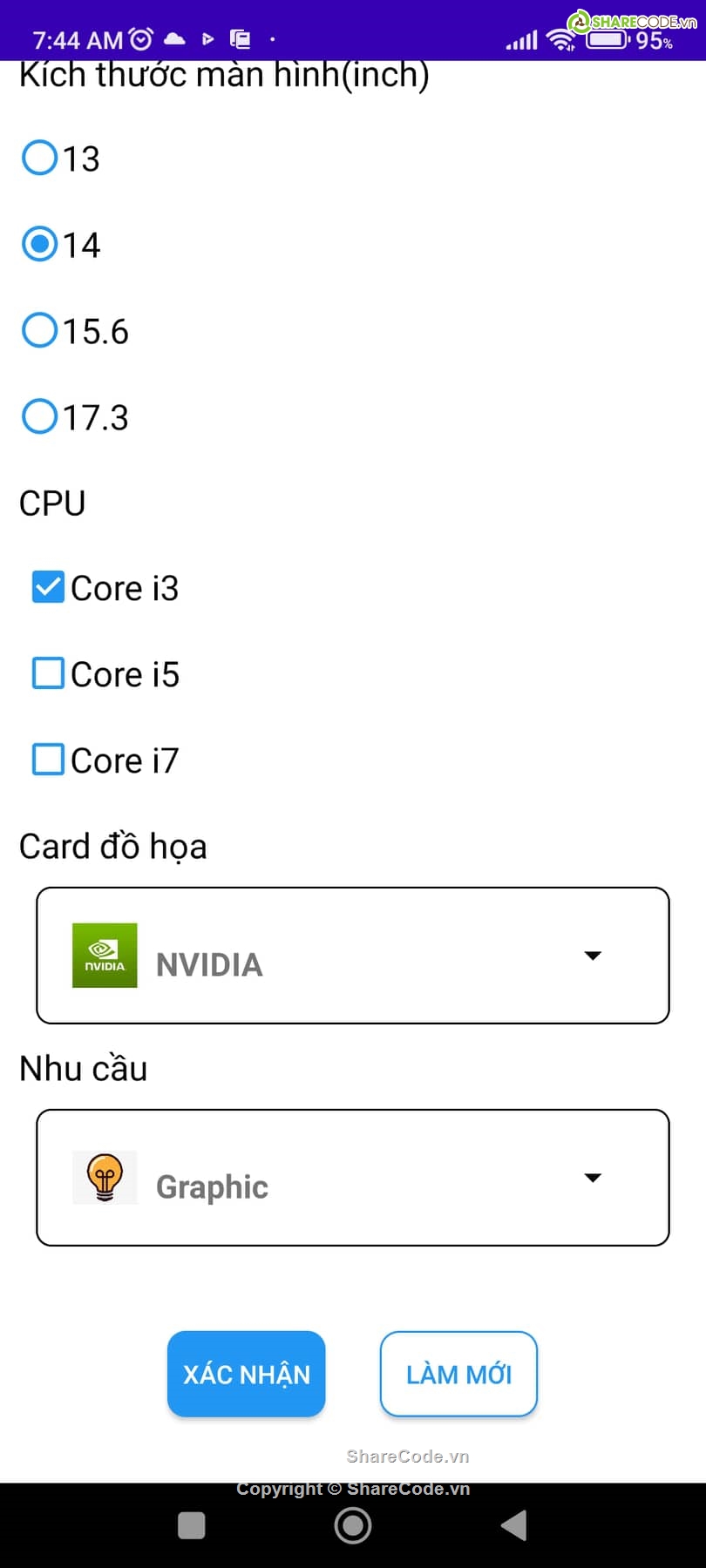Enable the Core i5 checkbox
The width and height of the screenshot is (706, 1568).
[x=48, y=673]
